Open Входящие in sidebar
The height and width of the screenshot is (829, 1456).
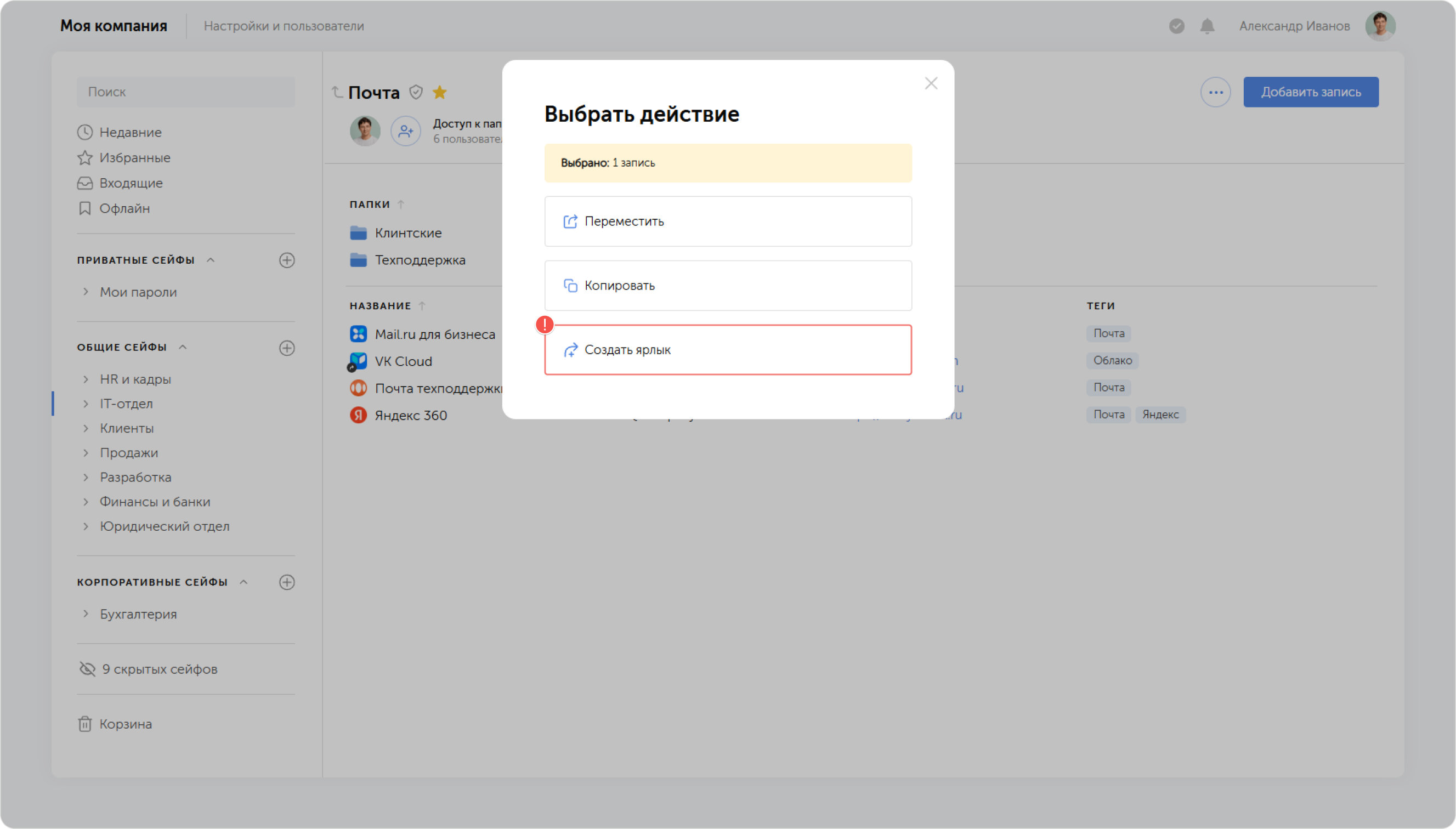coord(120,183)
